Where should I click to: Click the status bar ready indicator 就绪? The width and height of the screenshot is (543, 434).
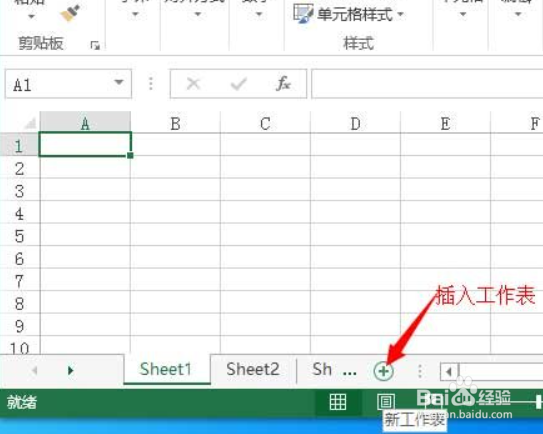(x=21, y=402)
